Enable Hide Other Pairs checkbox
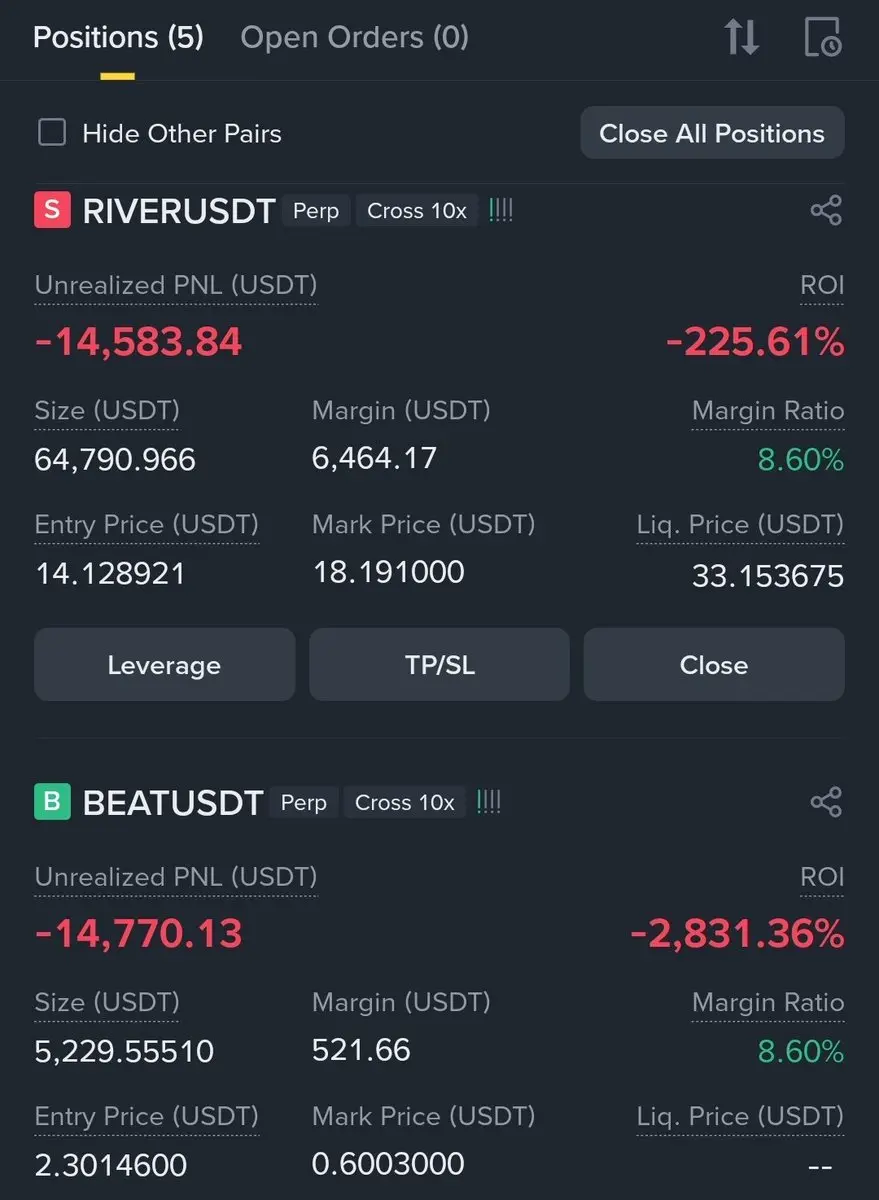The height and width of the screenshot is (1200, 879). click(52, 133)
